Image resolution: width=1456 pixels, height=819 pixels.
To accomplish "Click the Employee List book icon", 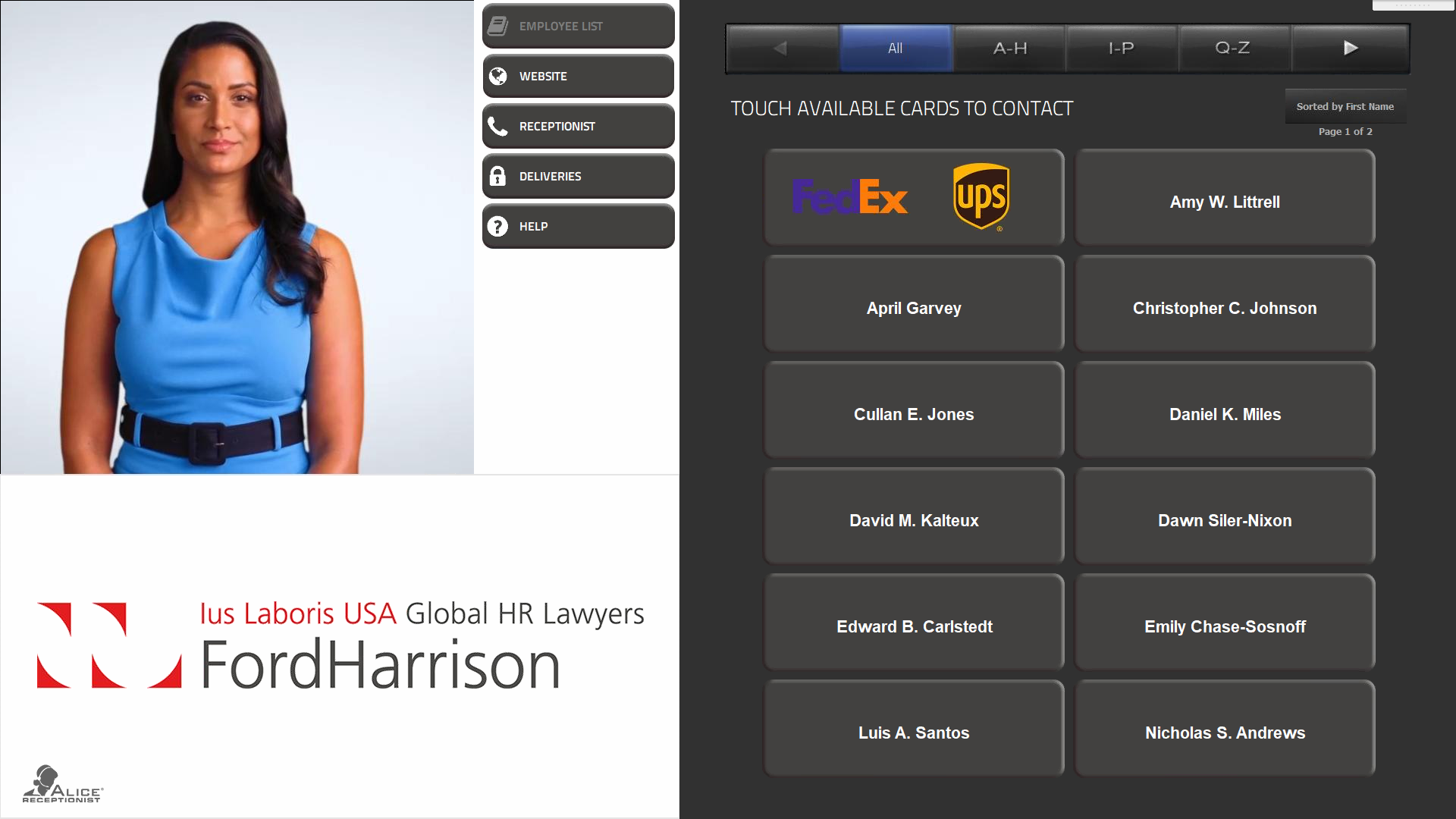I will 497,27.
